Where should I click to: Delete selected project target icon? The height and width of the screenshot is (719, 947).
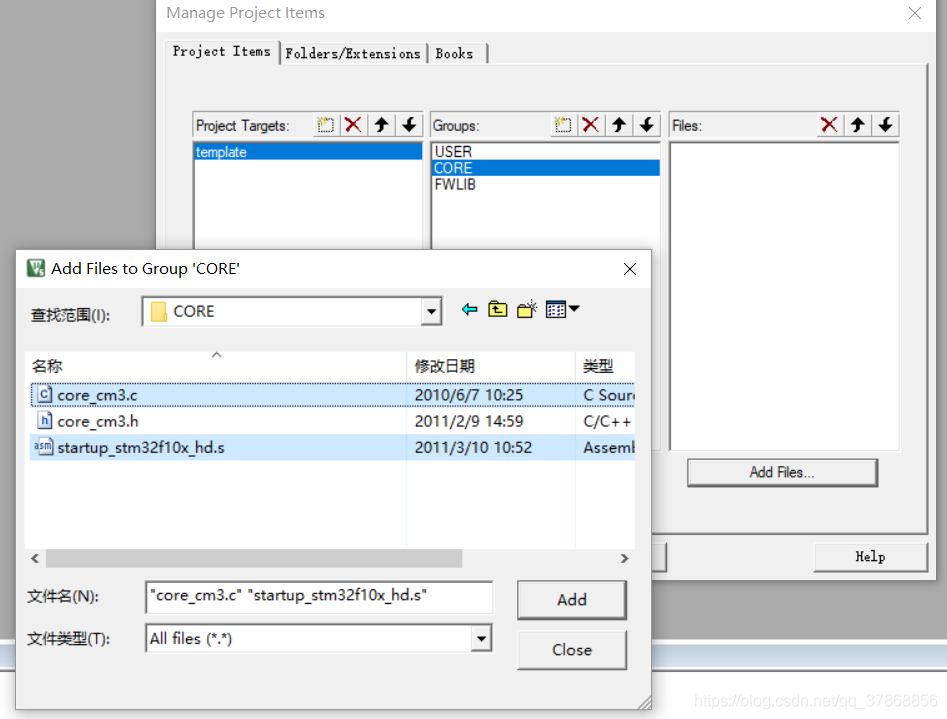click(x=353, y=125)
